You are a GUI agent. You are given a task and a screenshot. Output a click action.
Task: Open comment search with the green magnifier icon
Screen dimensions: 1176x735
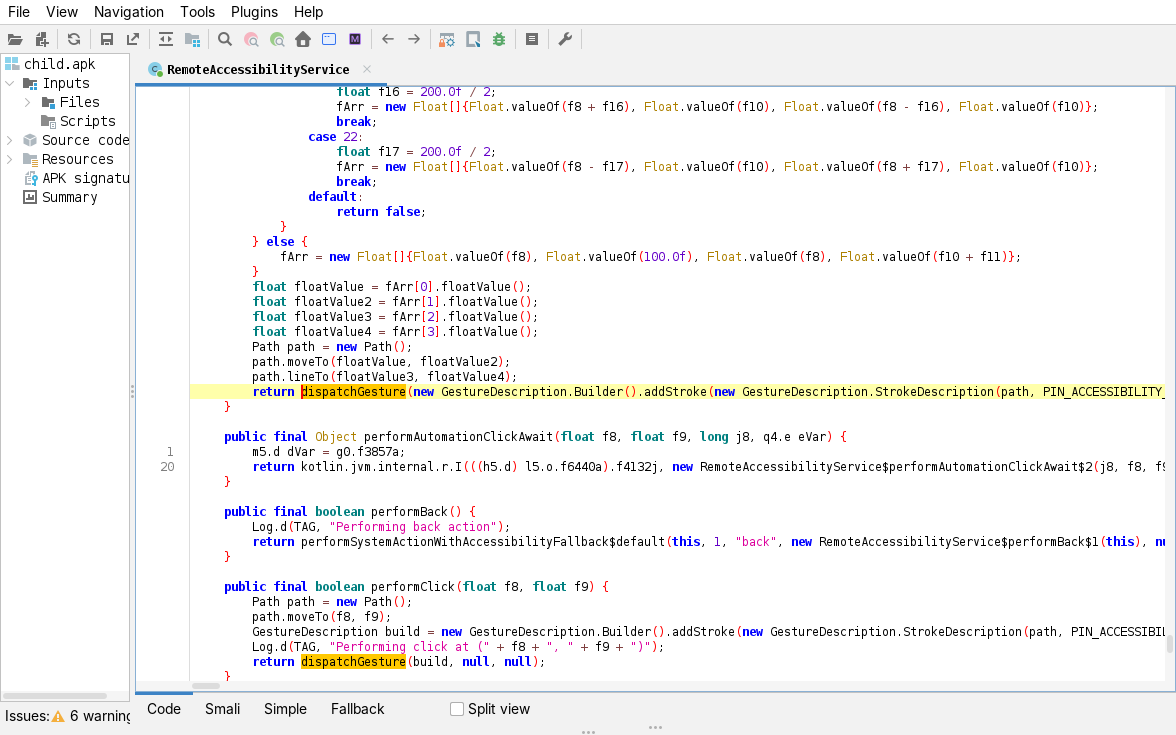278,40
